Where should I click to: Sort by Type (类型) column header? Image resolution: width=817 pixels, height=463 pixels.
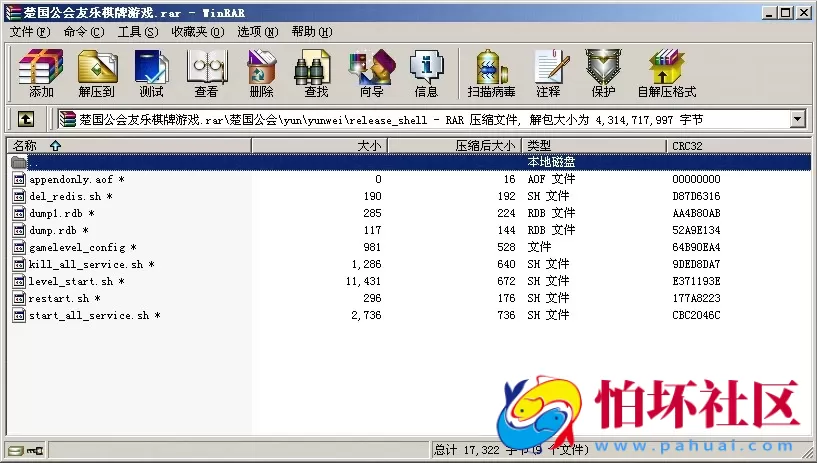(594, 146)
